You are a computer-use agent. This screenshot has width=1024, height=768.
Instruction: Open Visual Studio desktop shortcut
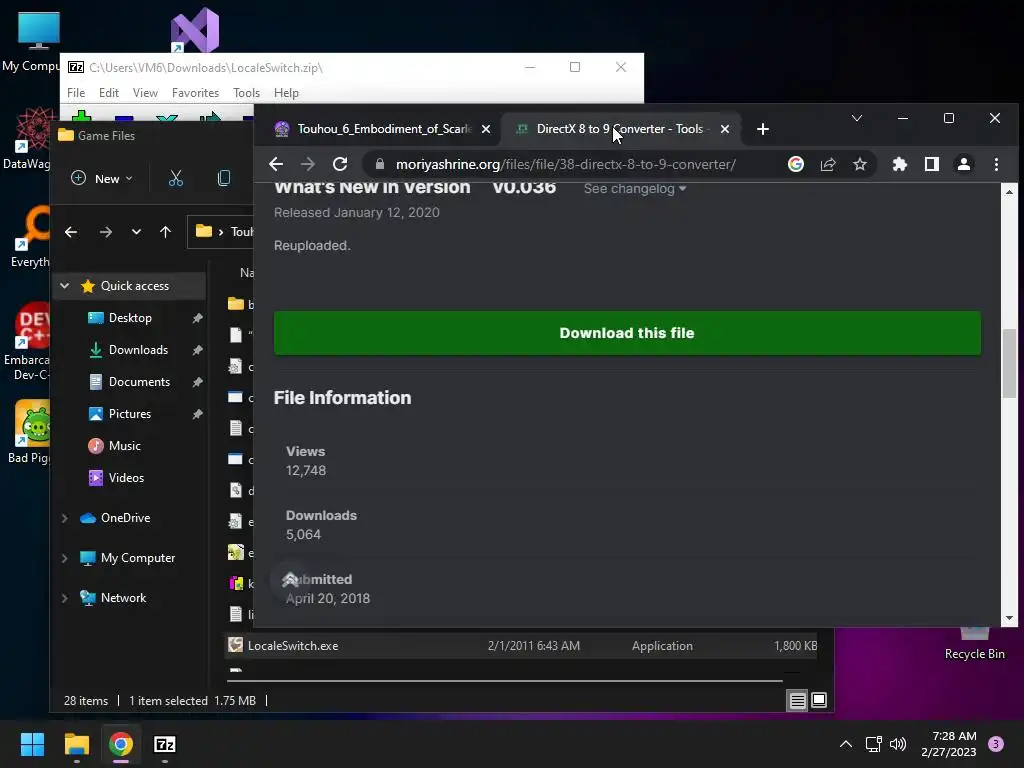pos(195,30)
